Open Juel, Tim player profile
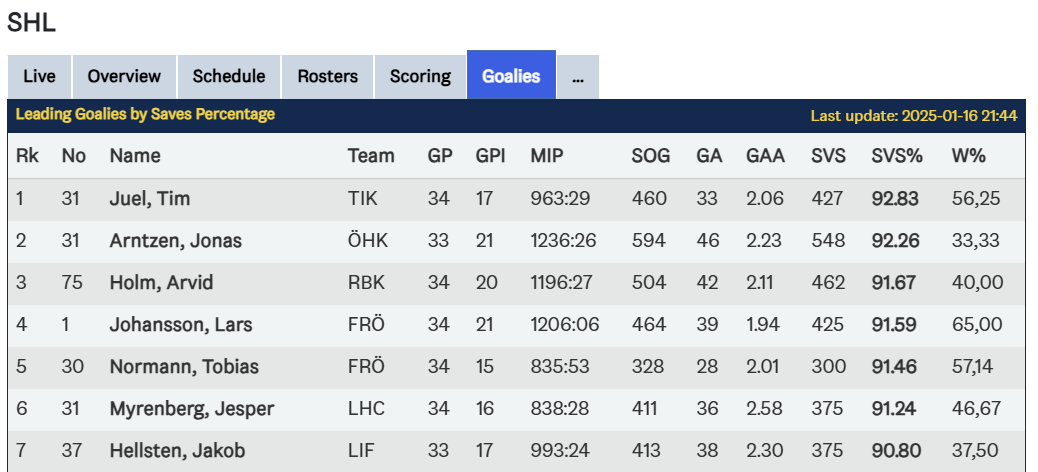 click(149, 199)
